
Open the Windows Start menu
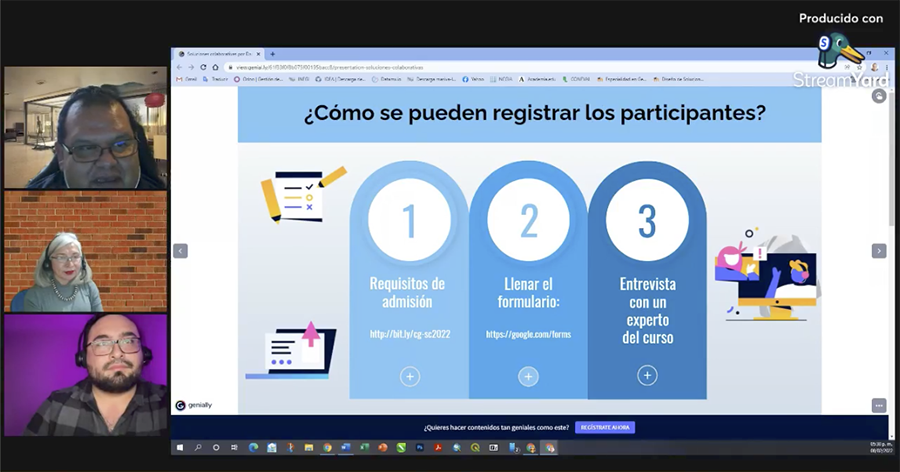click(x=180, y=447)
